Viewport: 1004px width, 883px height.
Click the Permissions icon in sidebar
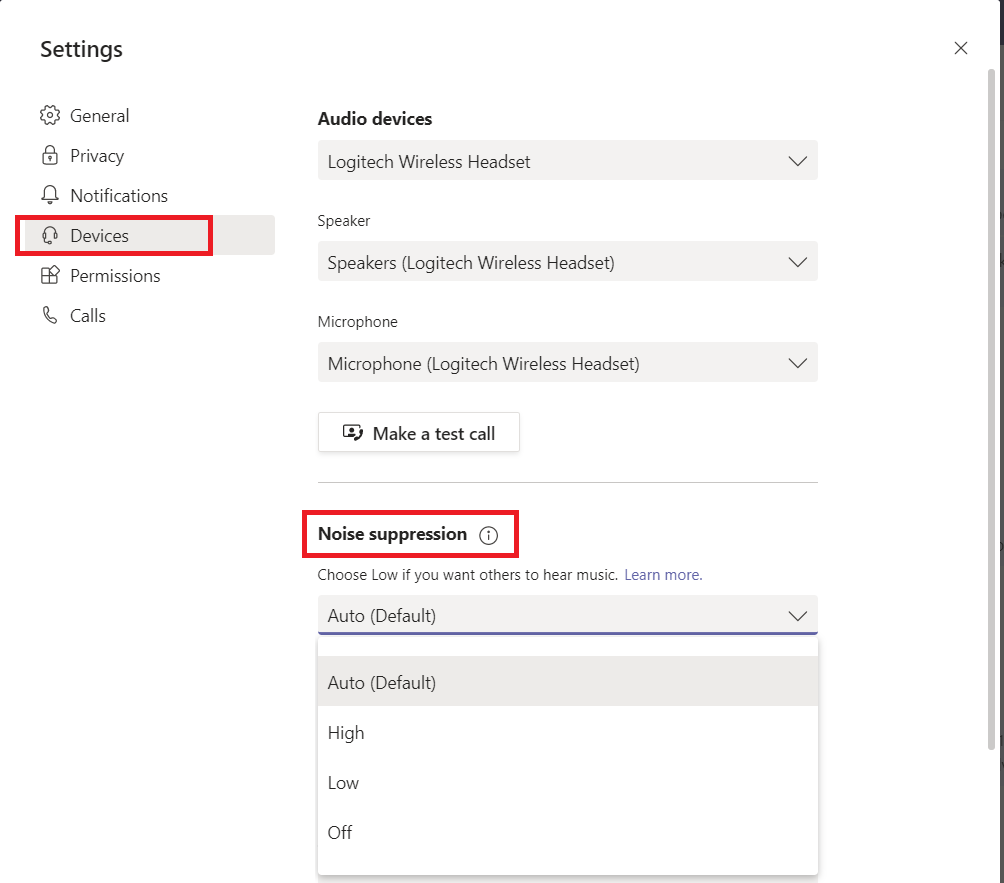coord(50,276)
